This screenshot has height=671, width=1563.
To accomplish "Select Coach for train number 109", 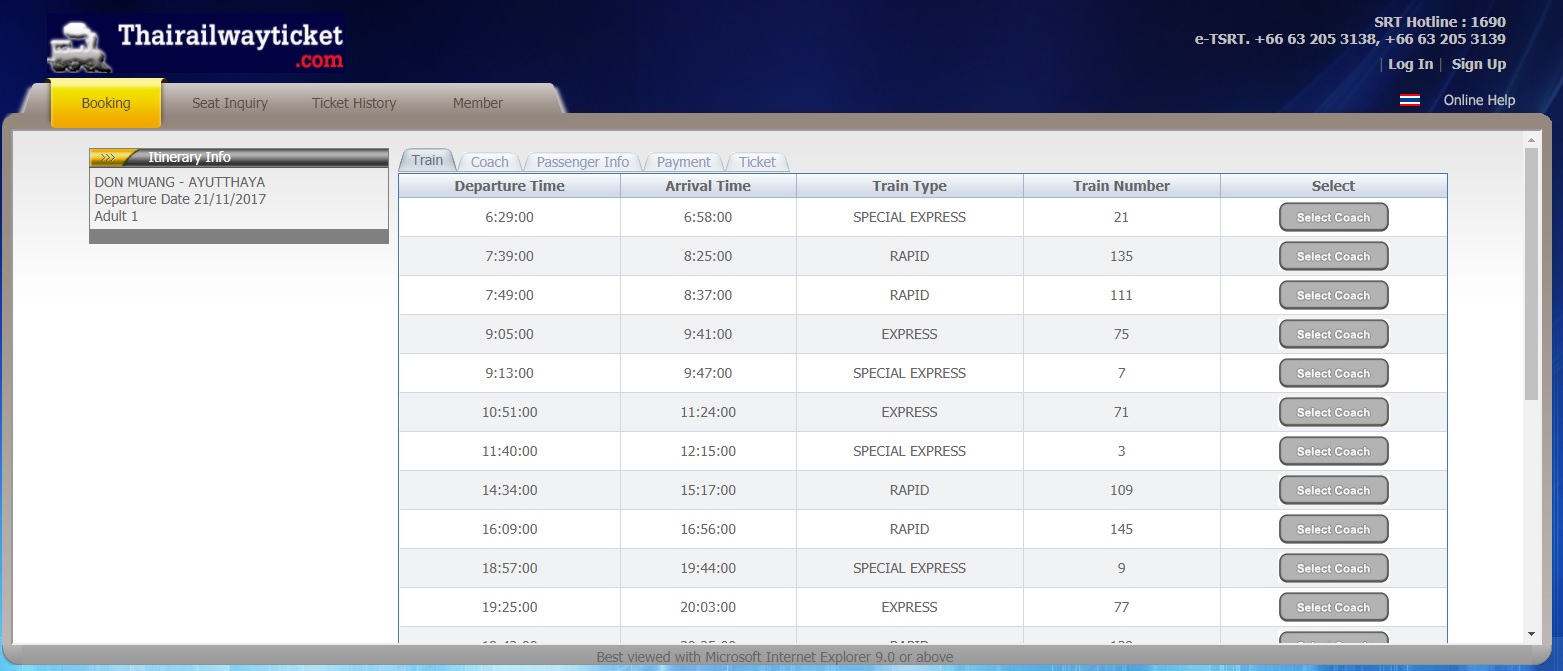I will click(1333, 490).
